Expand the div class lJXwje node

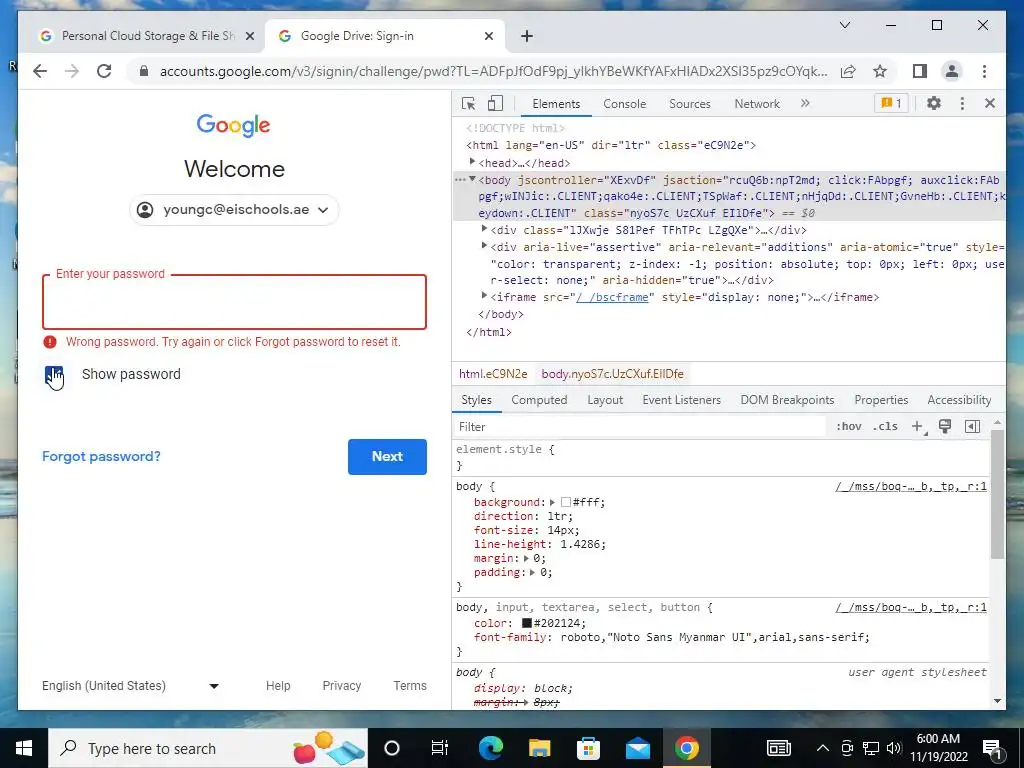tap(485, 229)
